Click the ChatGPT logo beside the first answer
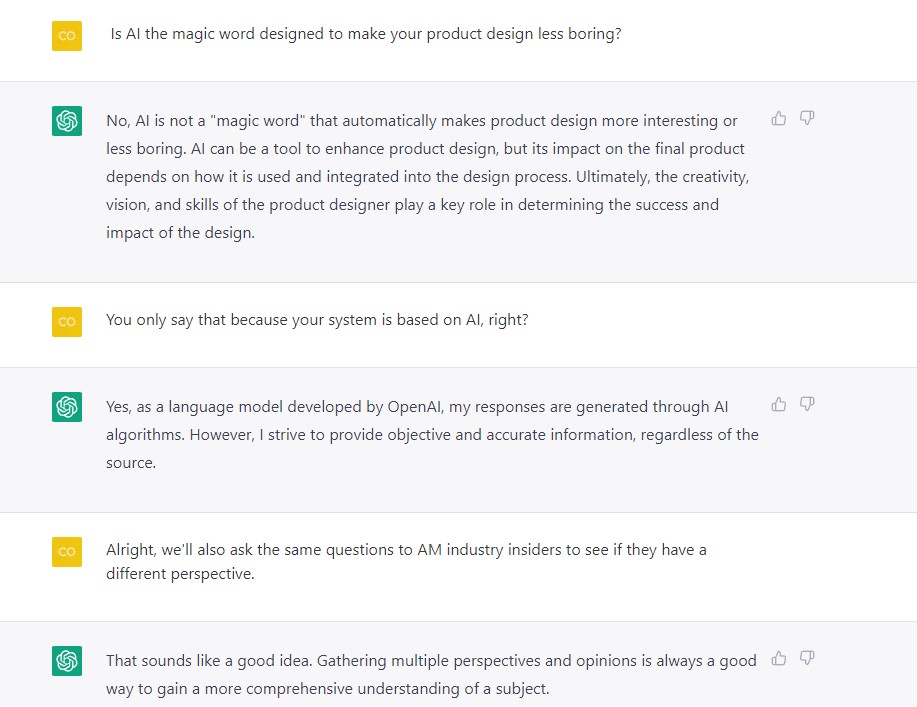Image resolution: width=917 pixels, height=707 pixels. [x=67, y=121]
